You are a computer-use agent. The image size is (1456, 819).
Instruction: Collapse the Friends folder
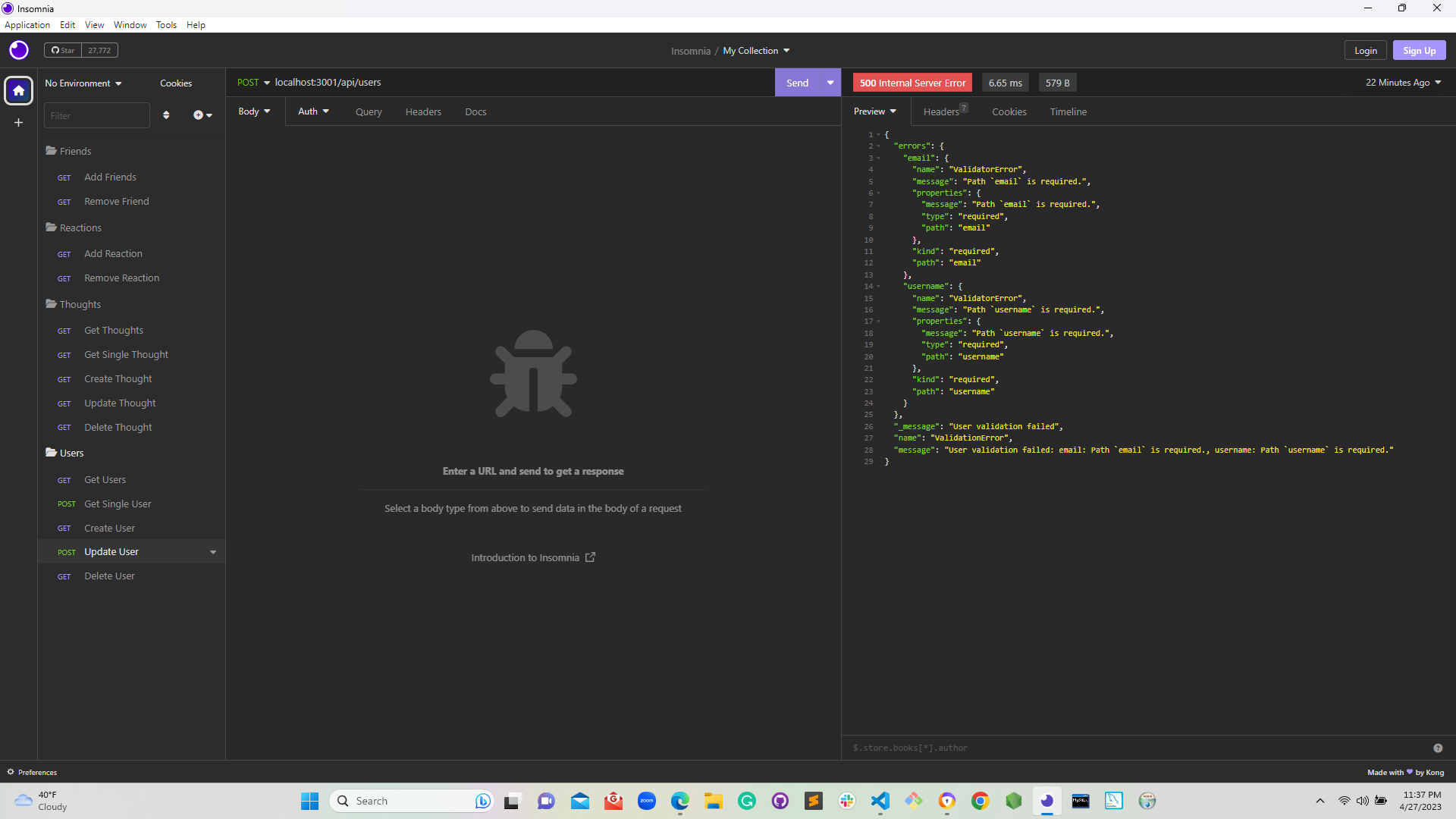[74, 151]
